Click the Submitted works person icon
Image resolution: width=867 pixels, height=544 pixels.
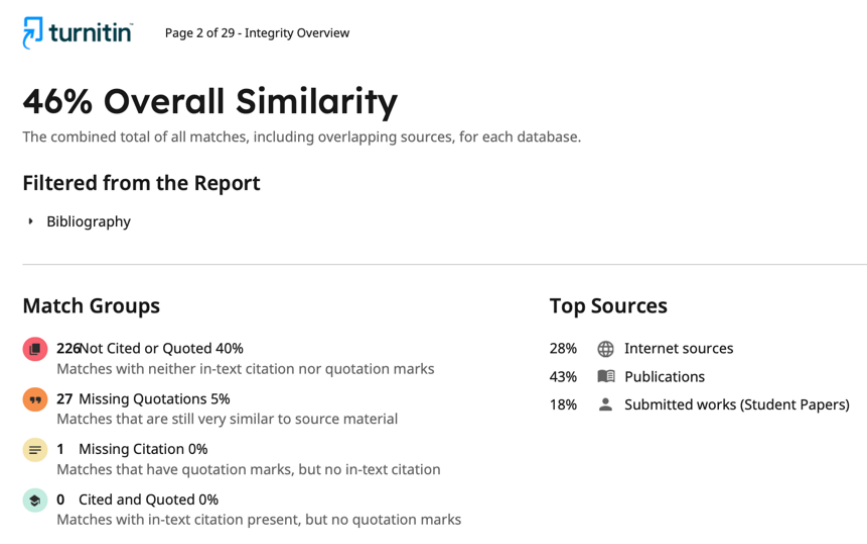[x=605, y=405]
